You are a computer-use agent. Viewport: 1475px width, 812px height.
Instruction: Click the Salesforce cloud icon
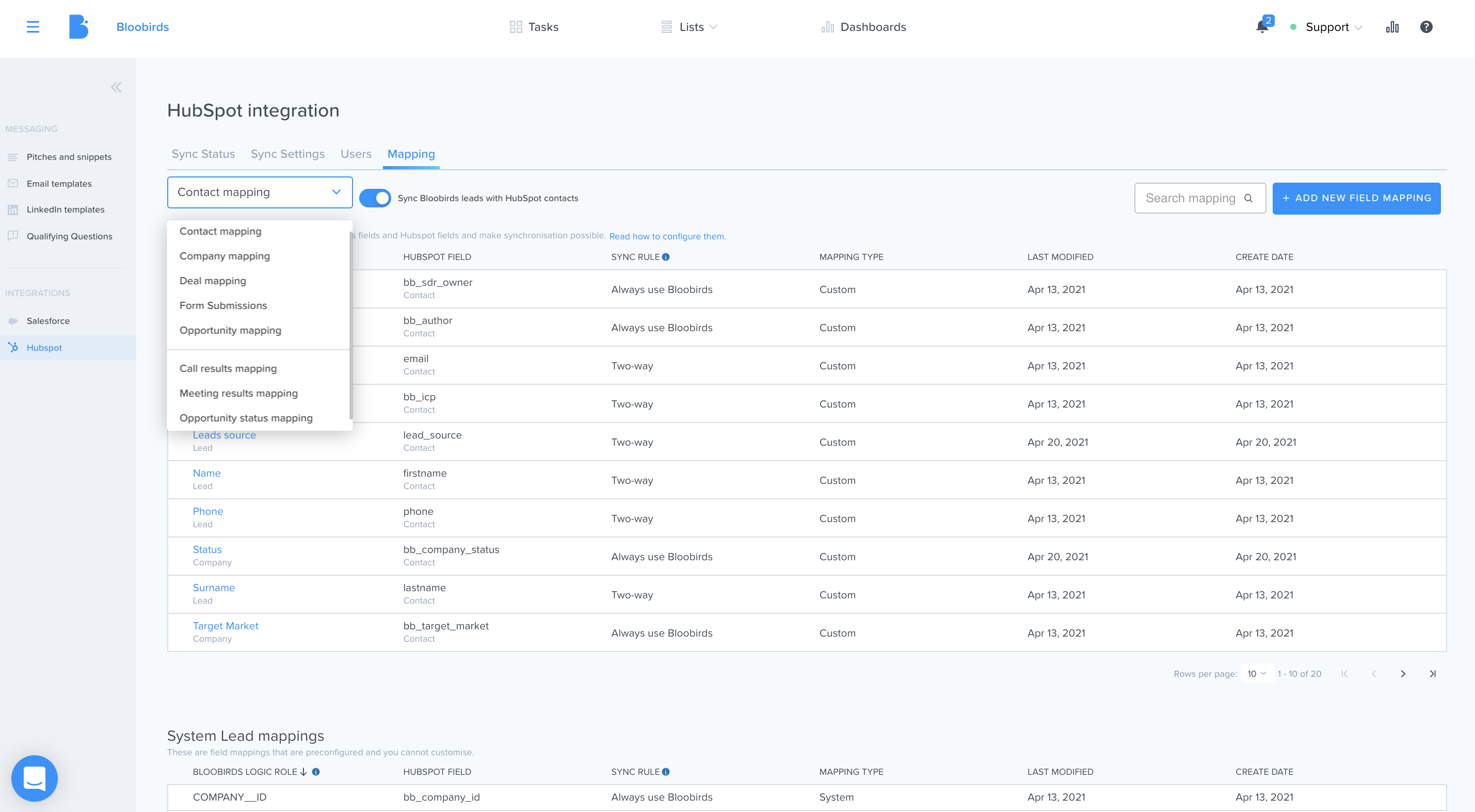click(13, 321)
